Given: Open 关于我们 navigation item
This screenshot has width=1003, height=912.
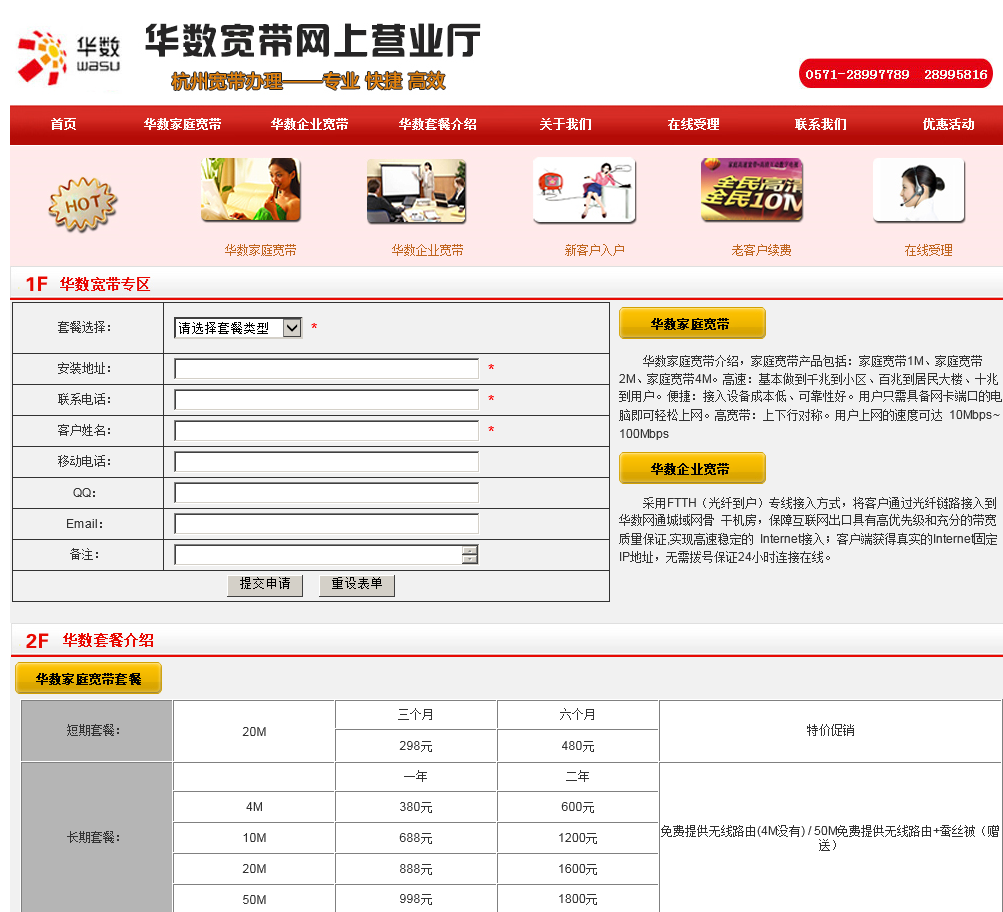Looking at the screenshot, I should click(x=565, y=124).
